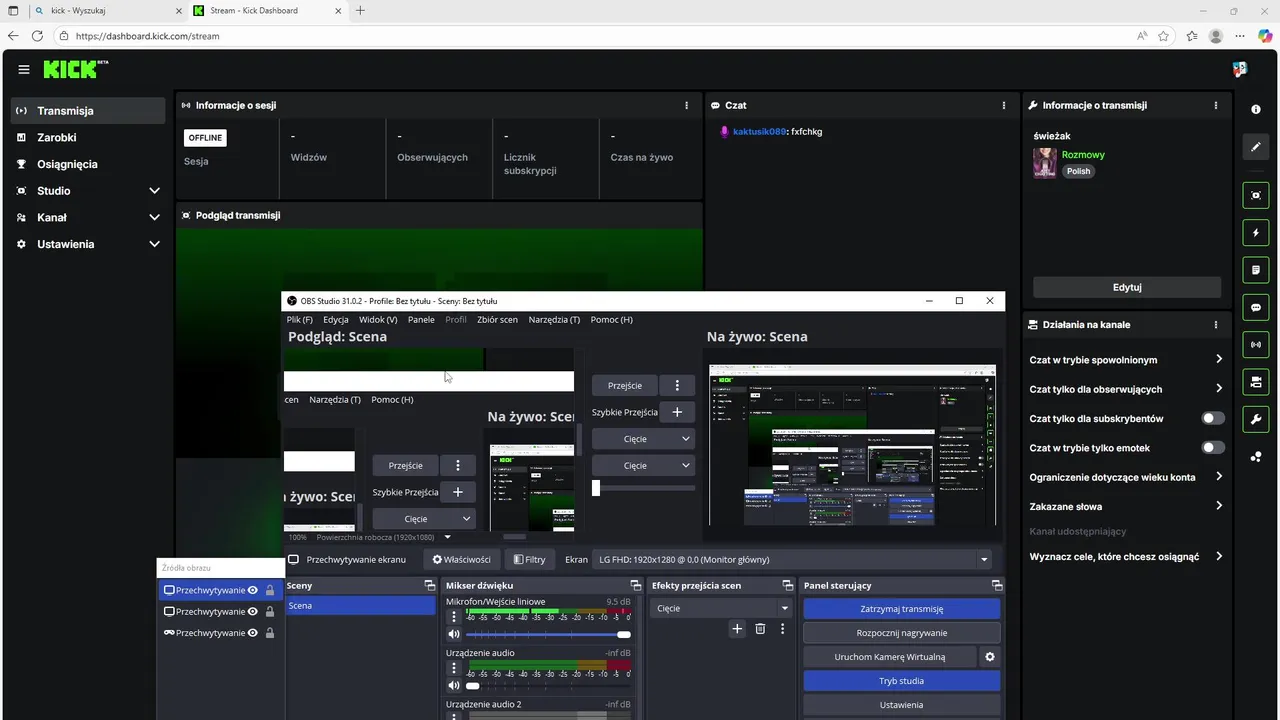Undock the Sceny panel in OBS
Screen dimensions: 1280x720
coord(430,586)
